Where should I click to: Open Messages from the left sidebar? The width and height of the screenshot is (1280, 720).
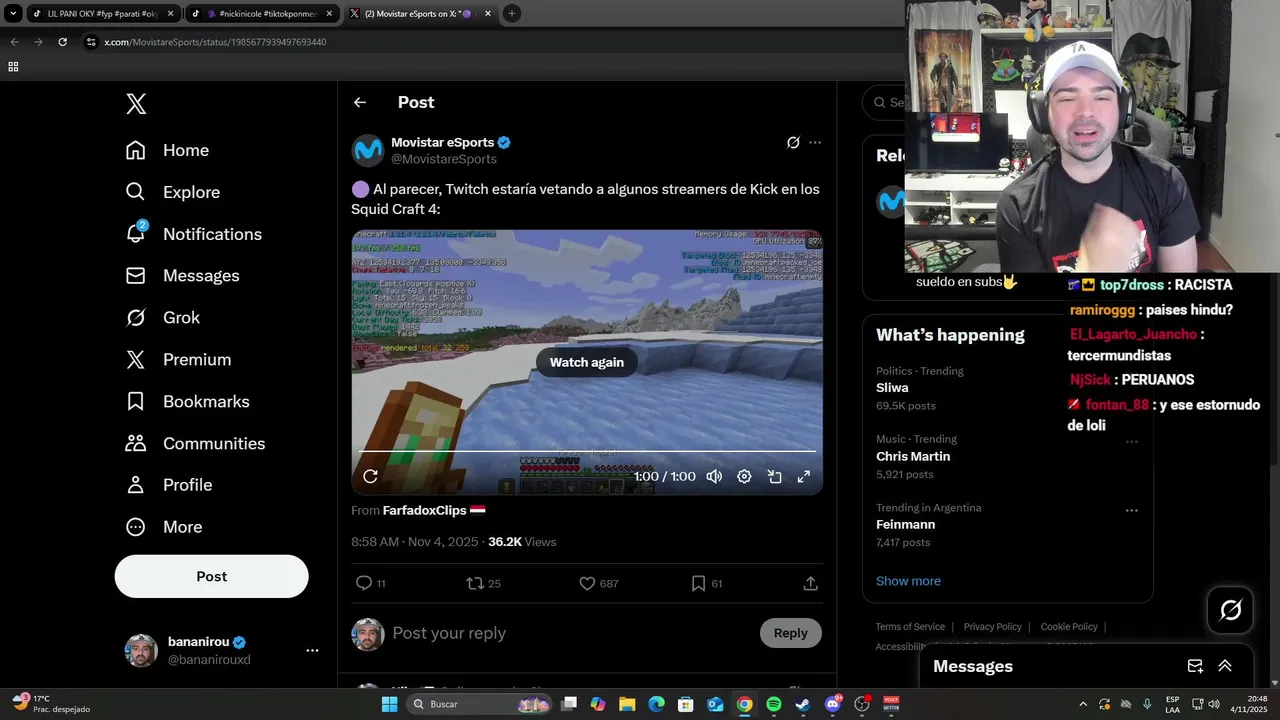point(182,276)
